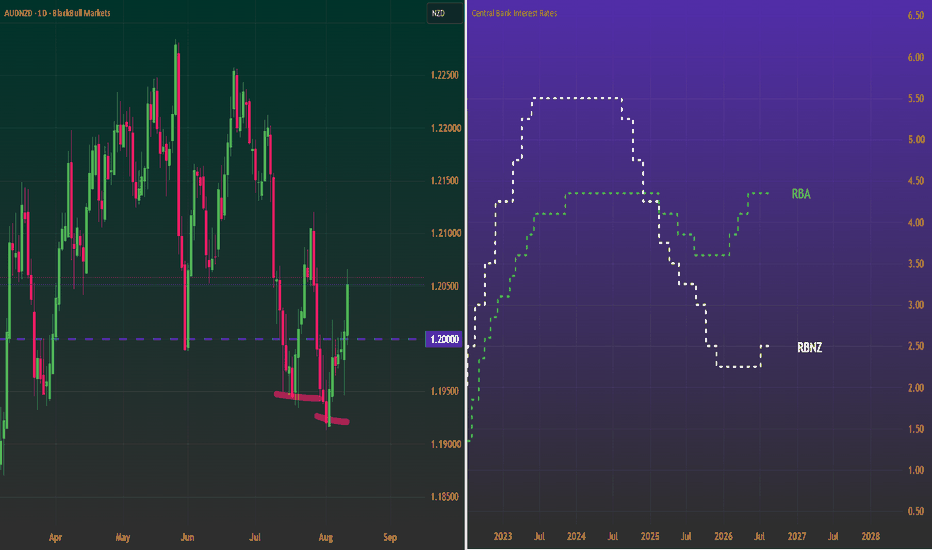Select the RBA series label

click(x=801, y=194)
